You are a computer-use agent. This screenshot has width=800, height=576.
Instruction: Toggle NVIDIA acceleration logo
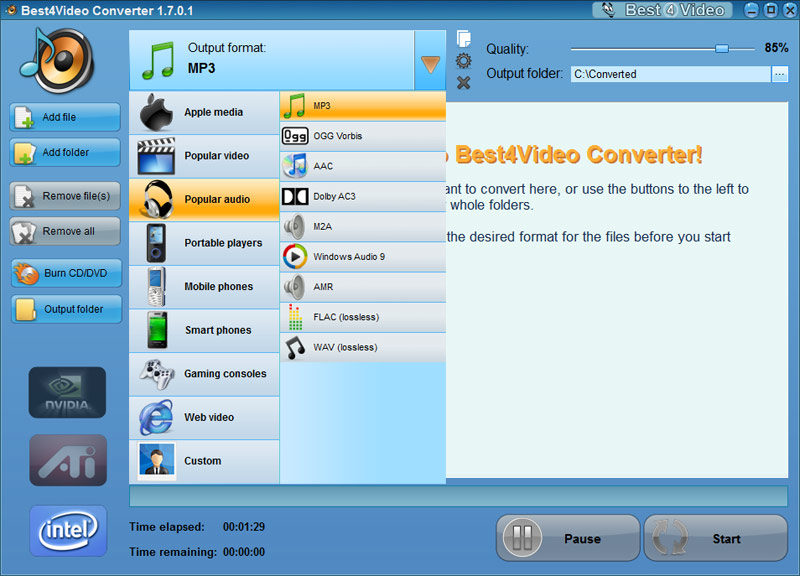(x=67, y=392)
